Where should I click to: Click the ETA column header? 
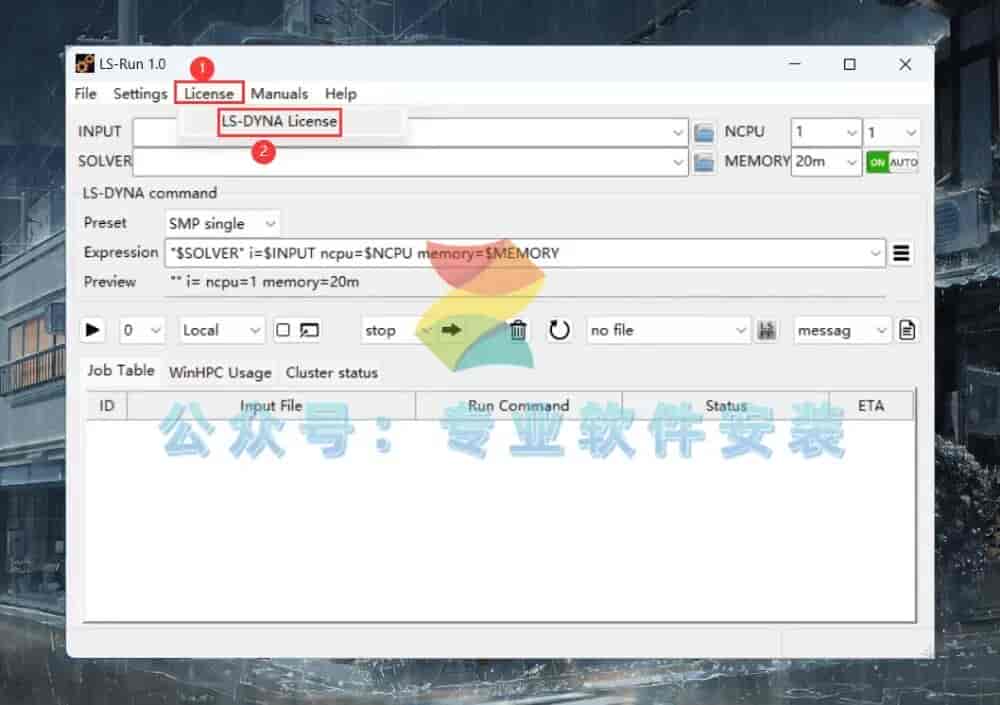tap(871, 406)
